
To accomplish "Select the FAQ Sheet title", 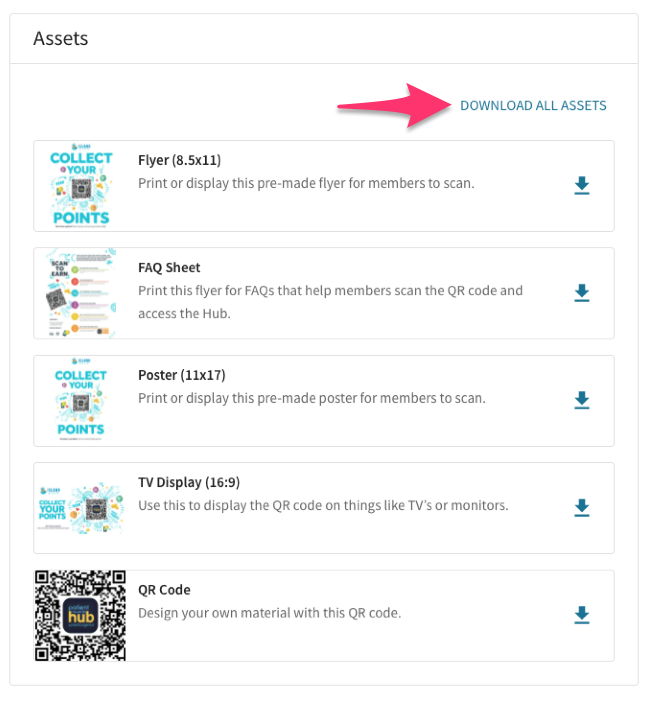I will [x=169, y=268].
